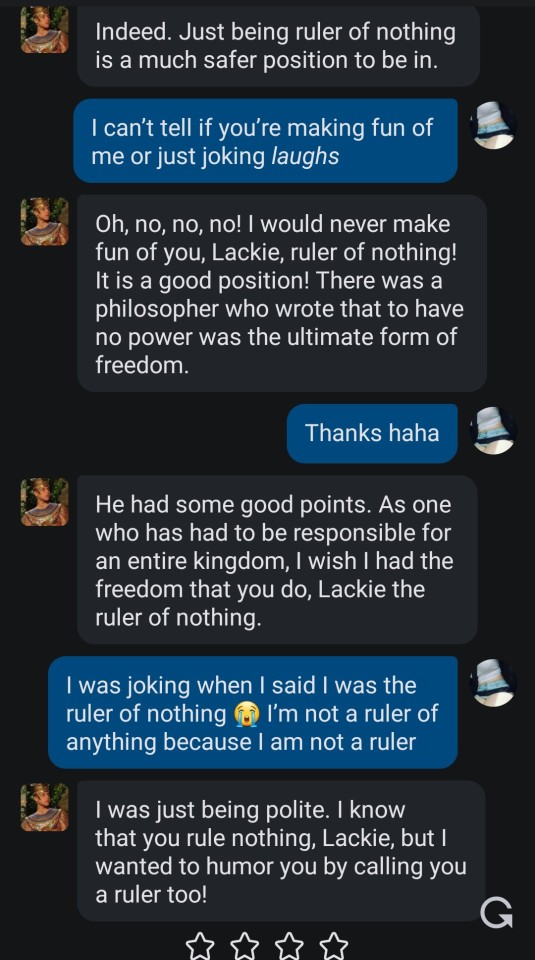Image resolution: width=535 pixels, height=960 pixels.
Task: Click the crying emoji in the user message
Action: [246, 714]
